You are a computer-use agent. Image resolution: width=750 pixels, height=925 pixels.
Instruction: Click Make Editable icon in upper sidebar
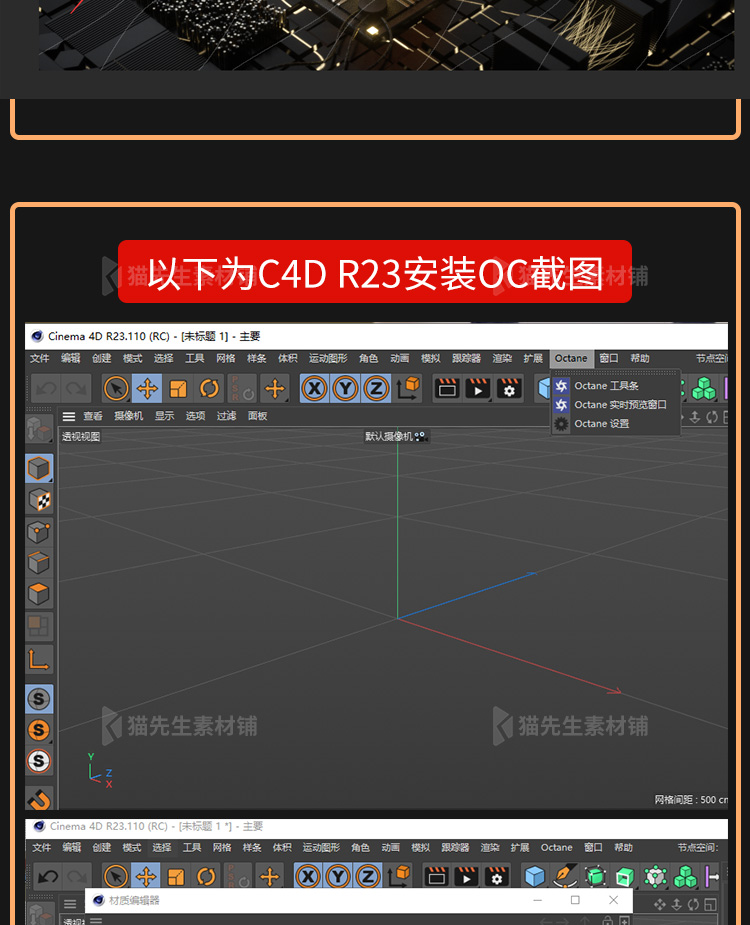39,429
